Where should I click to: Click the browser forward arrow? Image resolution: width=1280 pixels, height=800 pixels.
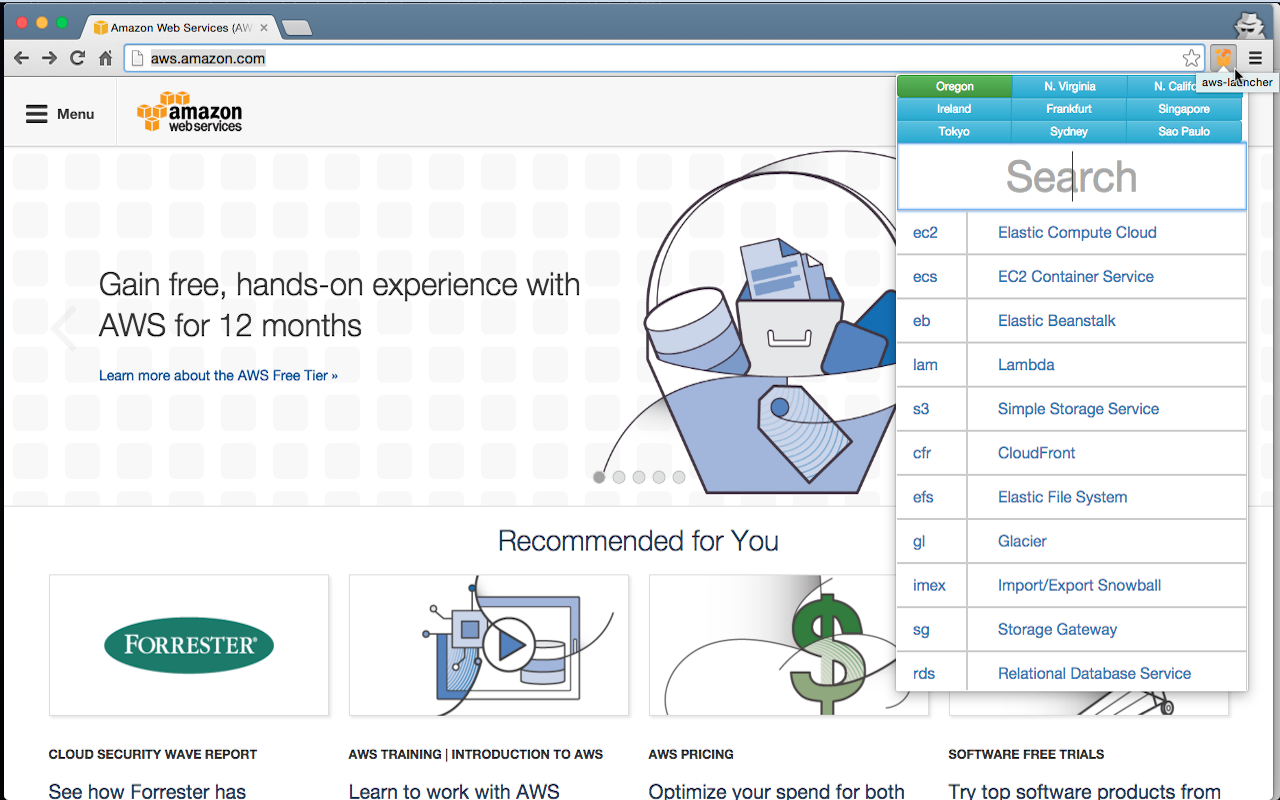(x=49, y=58)
